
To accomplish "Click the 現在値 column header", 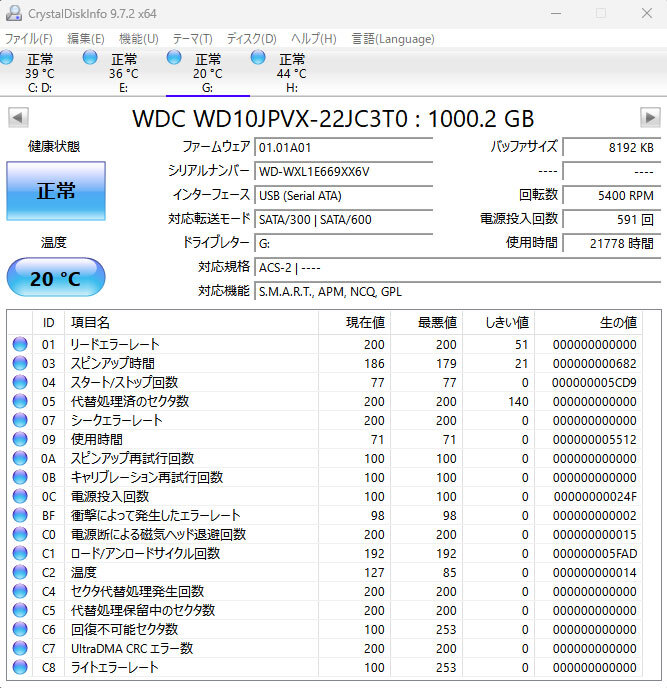I will (x=355, y=322).
